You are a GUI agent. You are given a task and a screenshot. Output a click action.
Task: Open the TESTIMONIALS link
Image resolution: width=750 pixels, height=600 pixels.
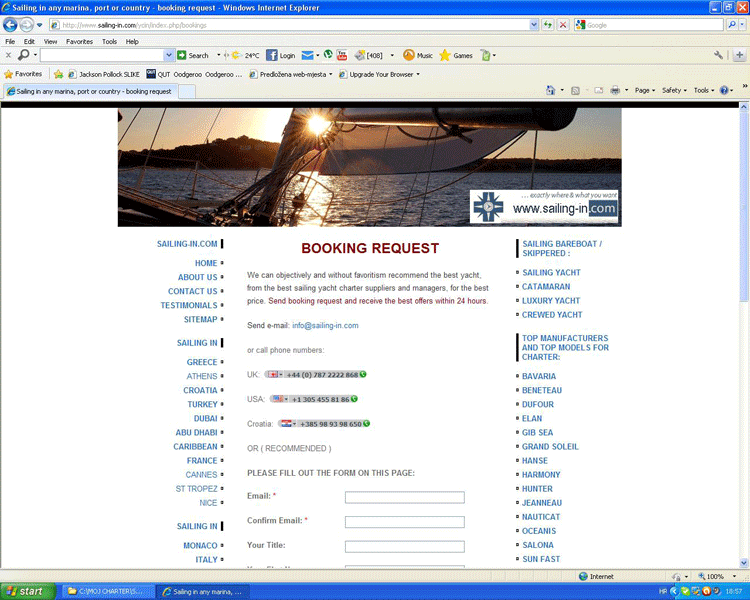[x=188, y=305]
